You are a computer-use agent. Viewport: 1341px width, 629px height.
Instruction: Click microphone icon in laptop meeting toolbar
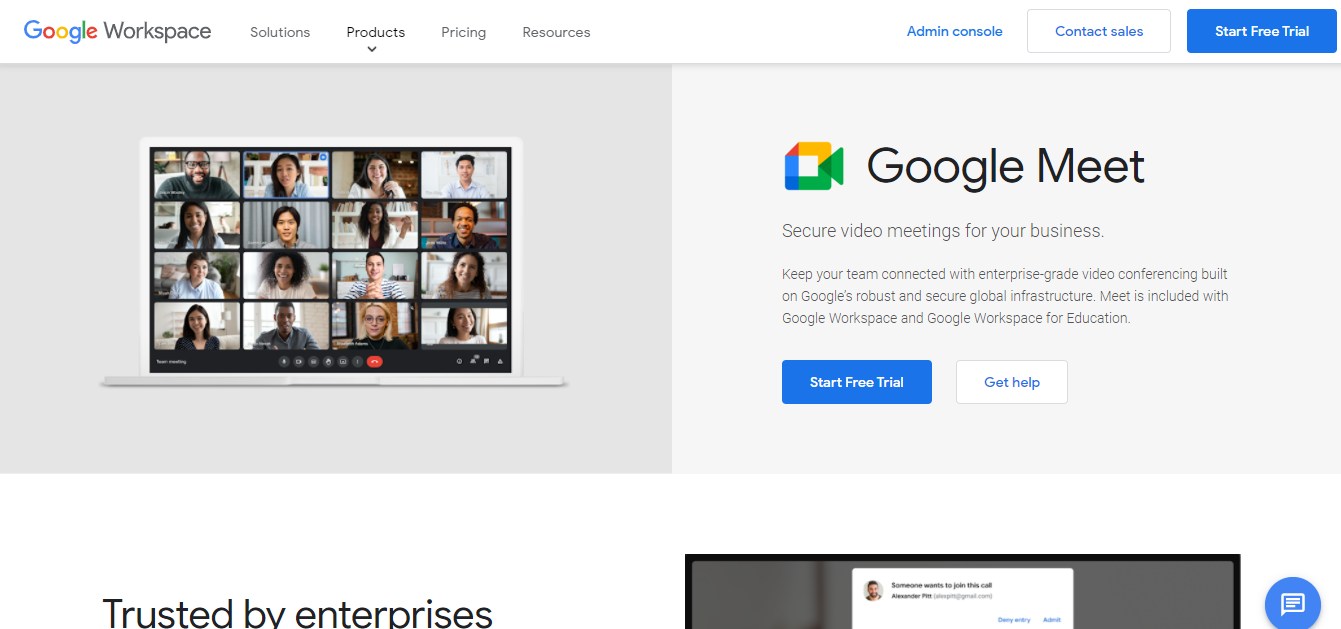coord(284,361)
